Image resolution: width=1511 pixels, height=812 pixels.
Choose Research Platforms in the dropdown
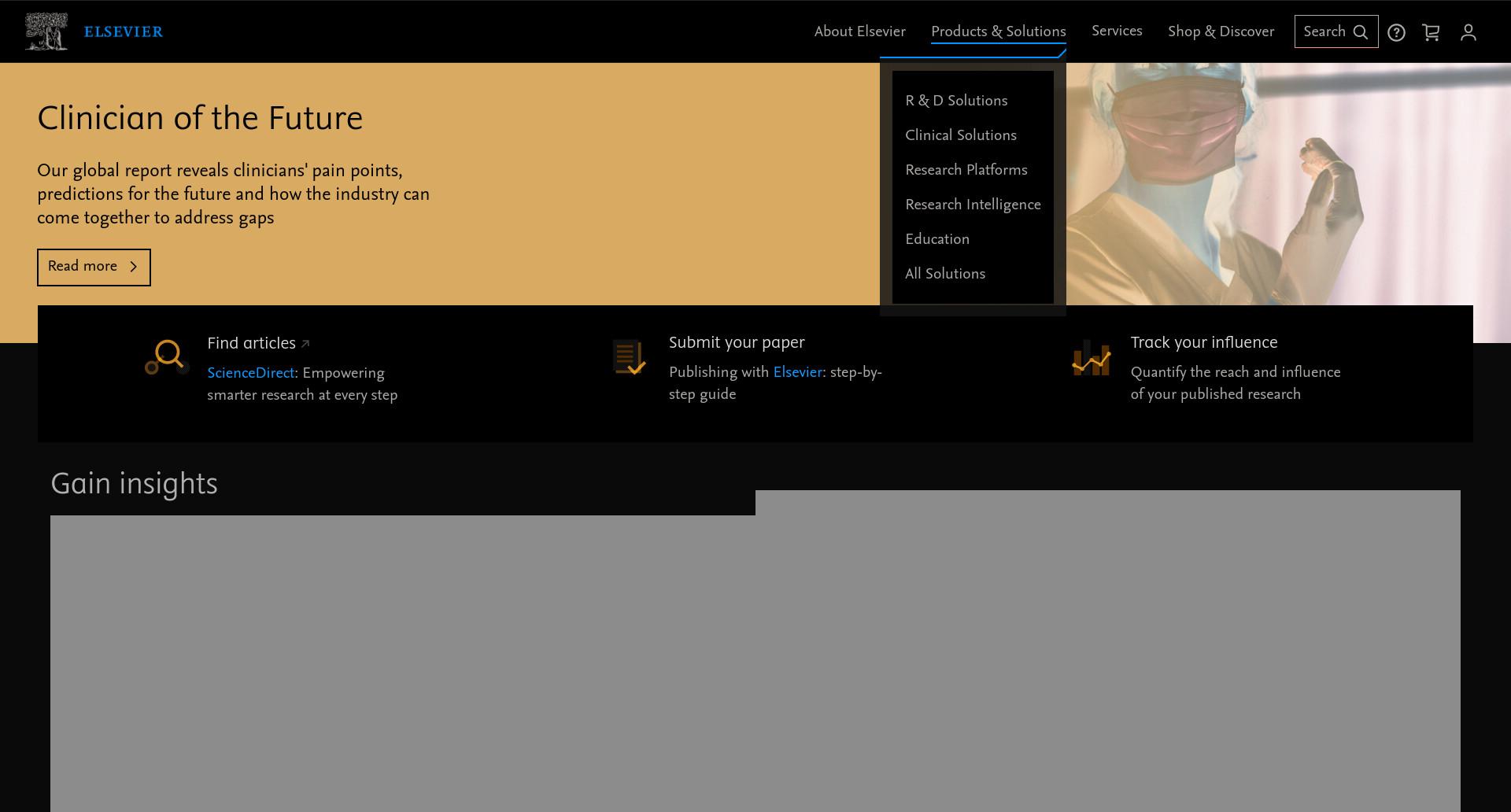coord(966,170)
